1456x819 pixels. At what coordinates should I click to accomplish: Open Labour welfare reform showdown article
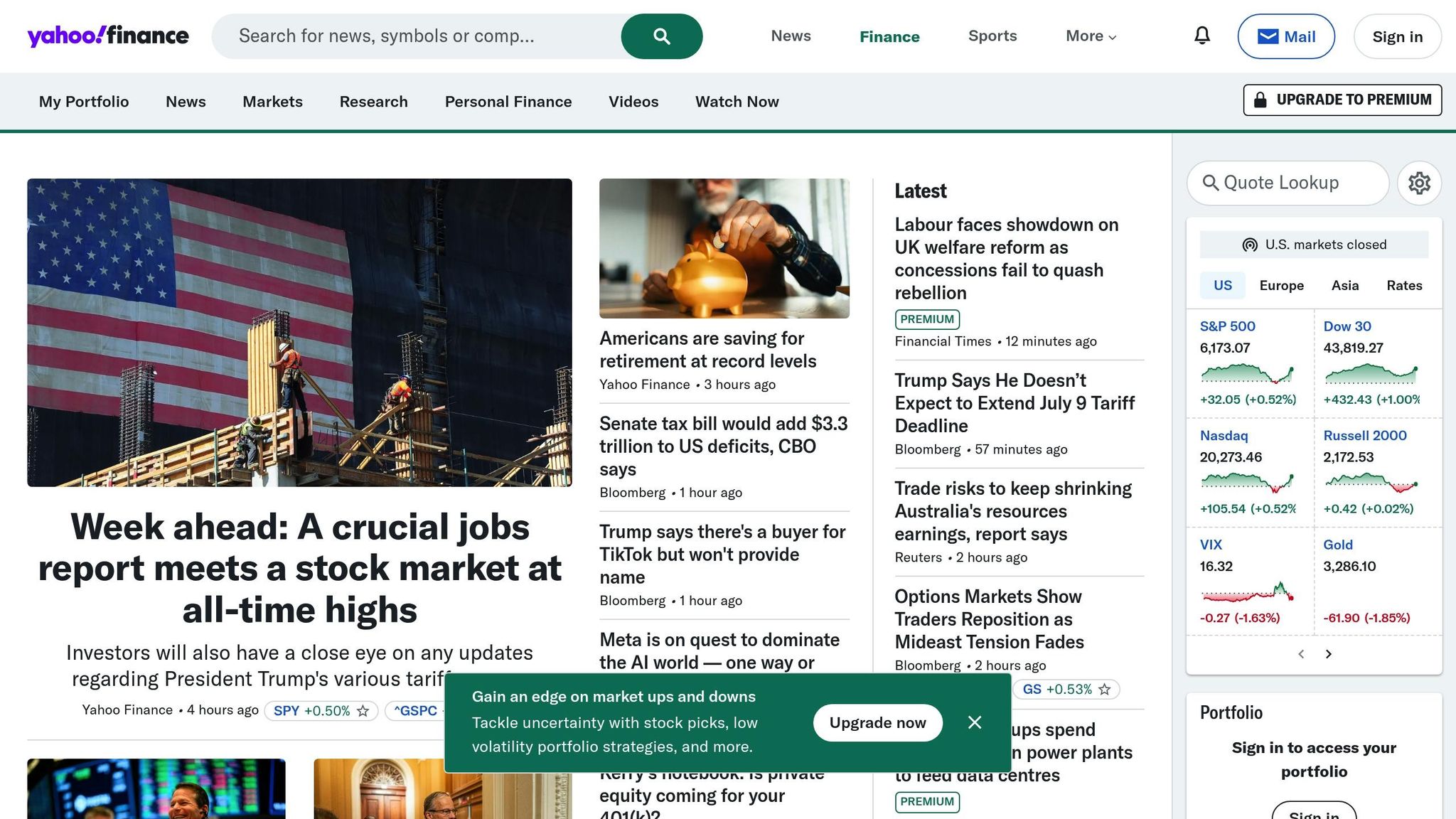pos(1007,259)
